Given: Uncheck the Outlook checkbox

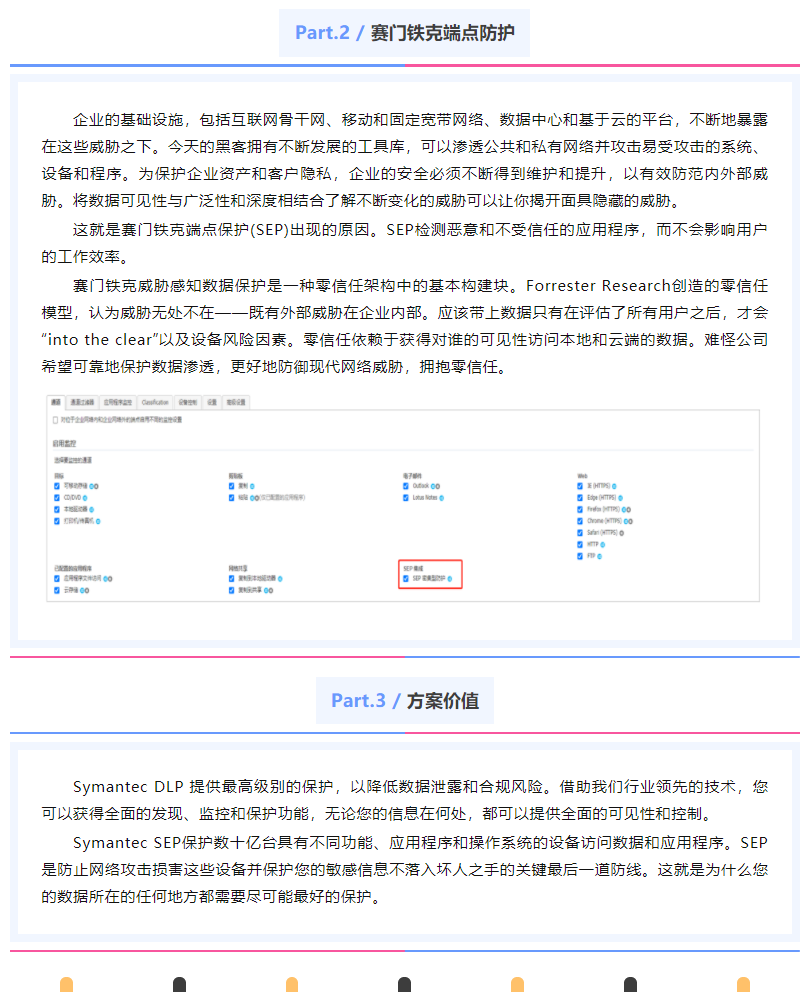Looking at the screenshot, I should [x=406, y=486].
